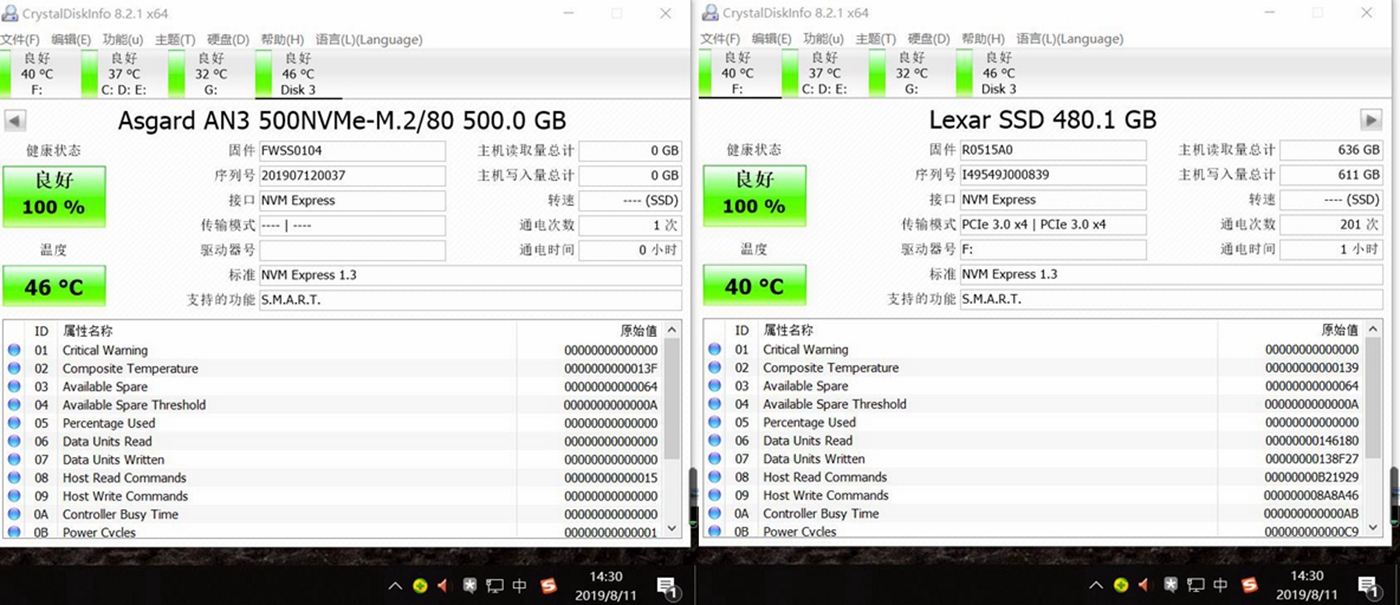The width and height of the screenshot is (1400, 605).
Task: Click the previous disk arrow in Asgard window
Action: pos(15,121)
